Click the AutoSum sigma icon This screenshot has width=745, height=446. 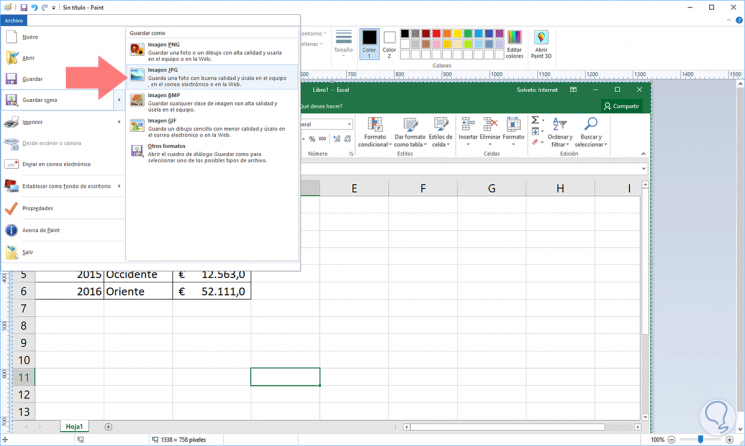click(535, 120)
